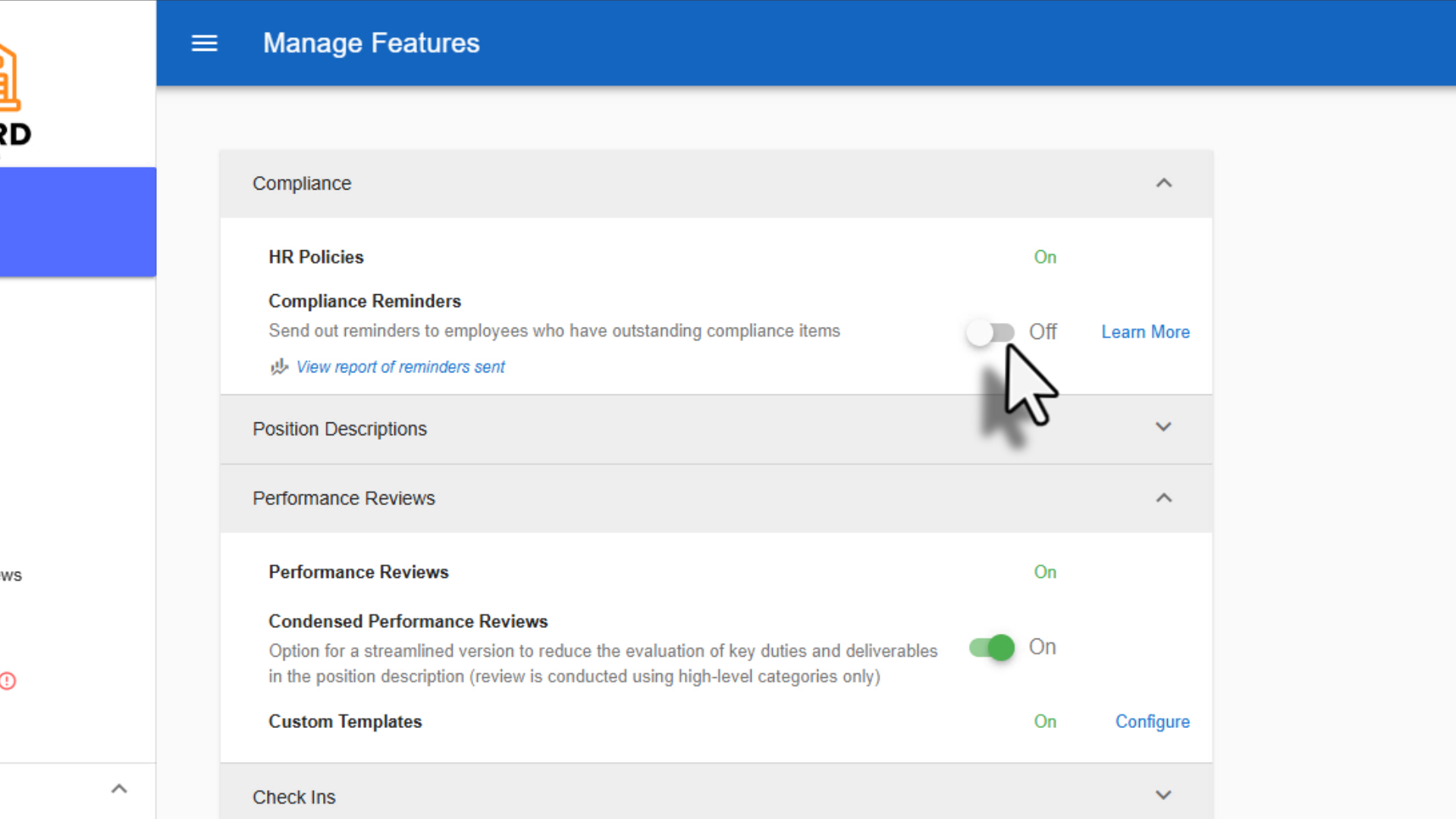Click the Manage Features page title

click(x=371, y=43)
